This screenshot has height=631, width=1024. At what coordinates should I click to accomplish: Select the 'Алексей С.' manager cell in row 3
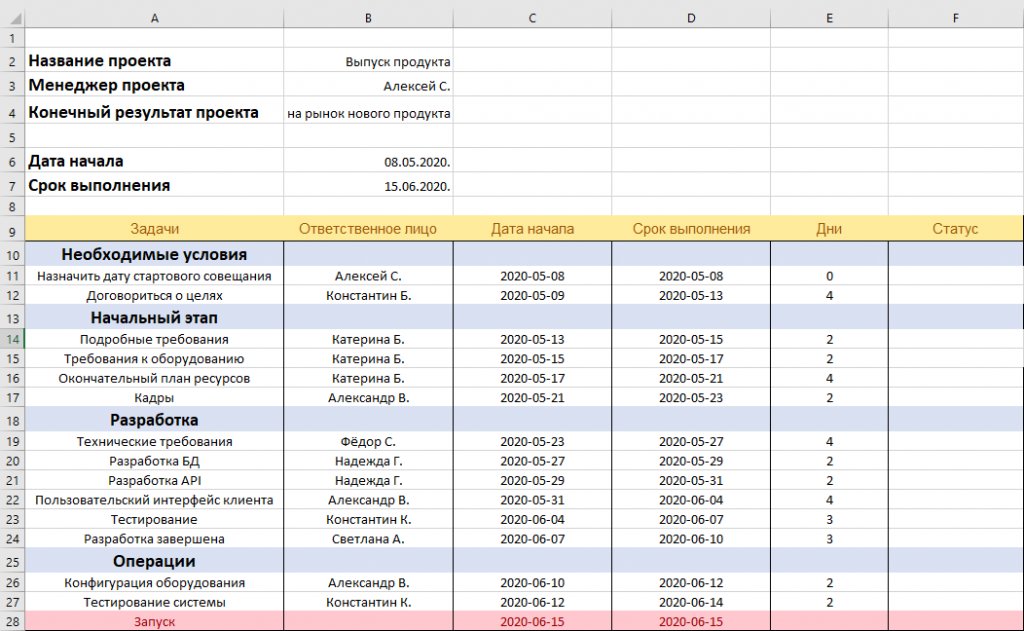[x=368, y=86]
